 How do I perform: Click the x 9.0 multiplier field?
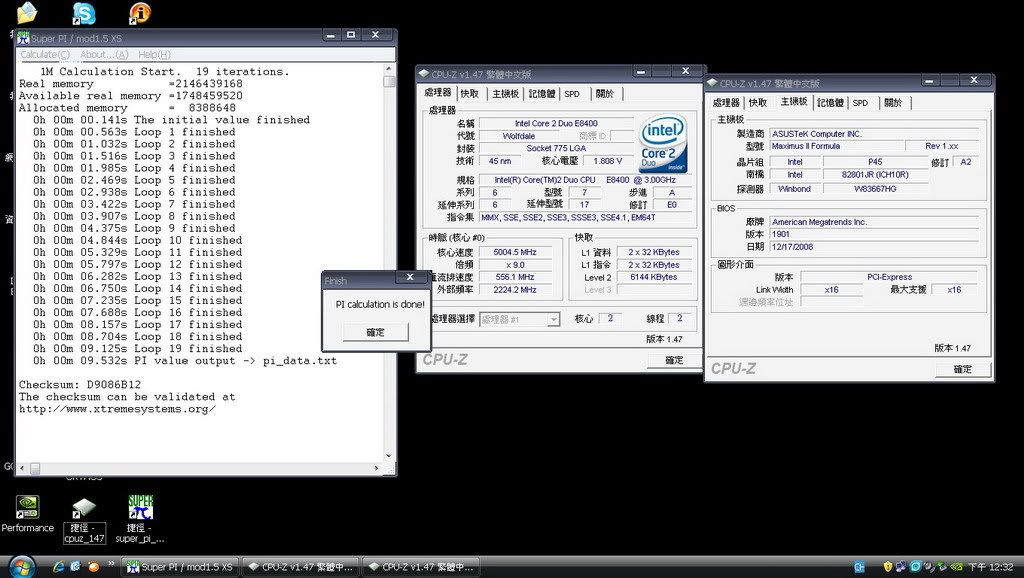(x=516, y=265)
